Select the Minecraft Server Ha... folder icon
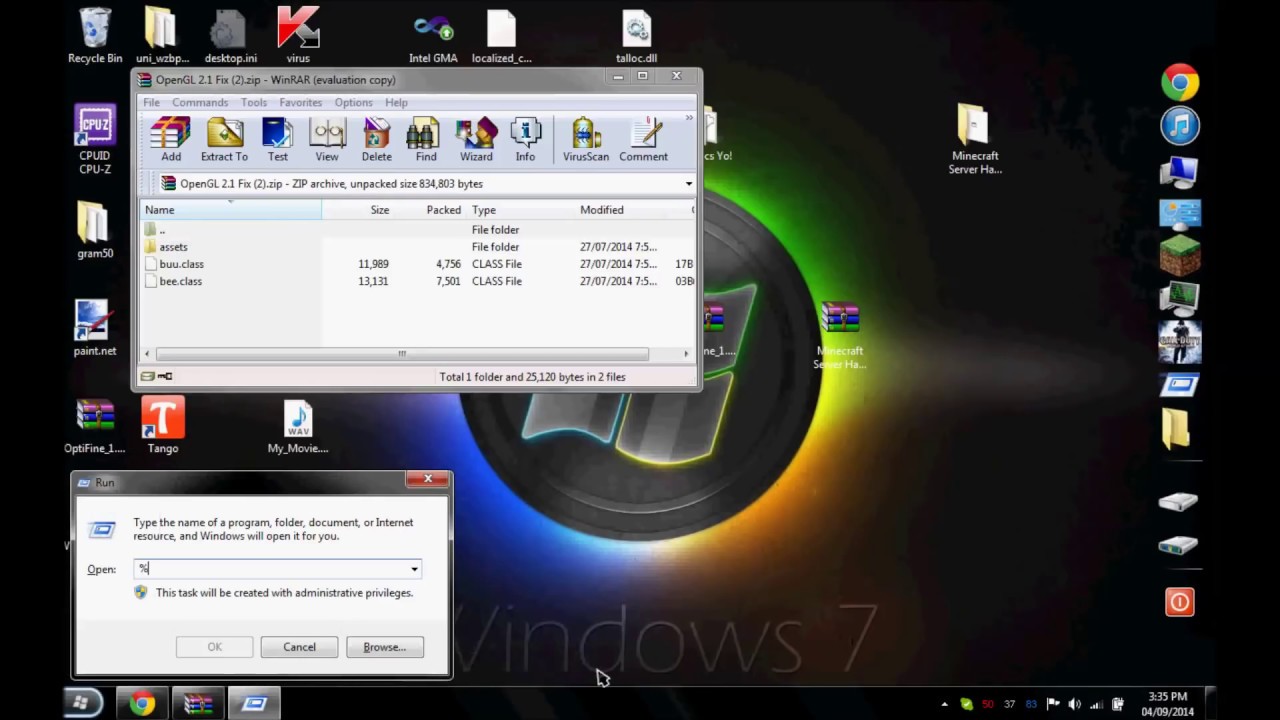The image size is (1280, 720). point(975,139)
